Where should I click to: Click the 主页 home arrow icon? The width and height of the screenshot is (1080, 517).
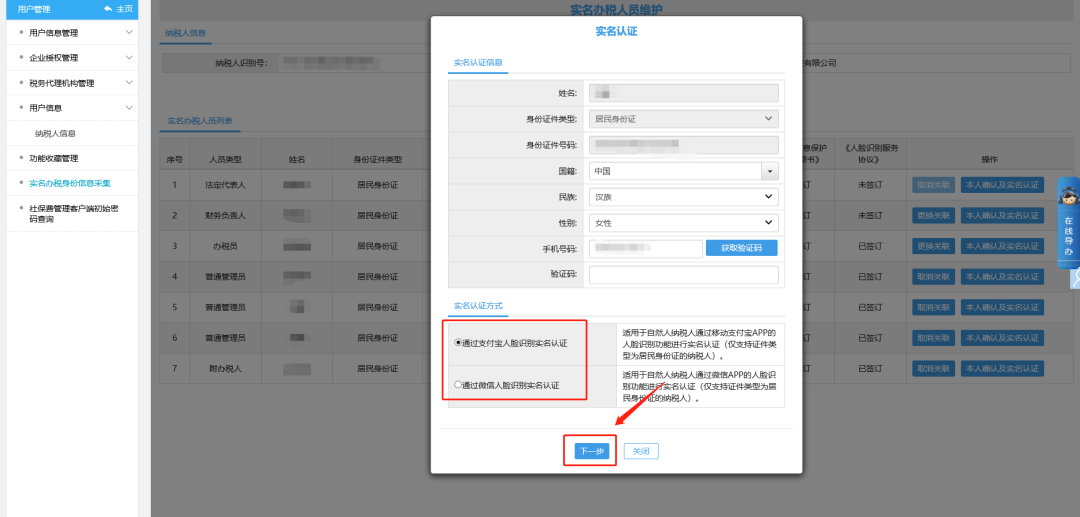(108, 9)
